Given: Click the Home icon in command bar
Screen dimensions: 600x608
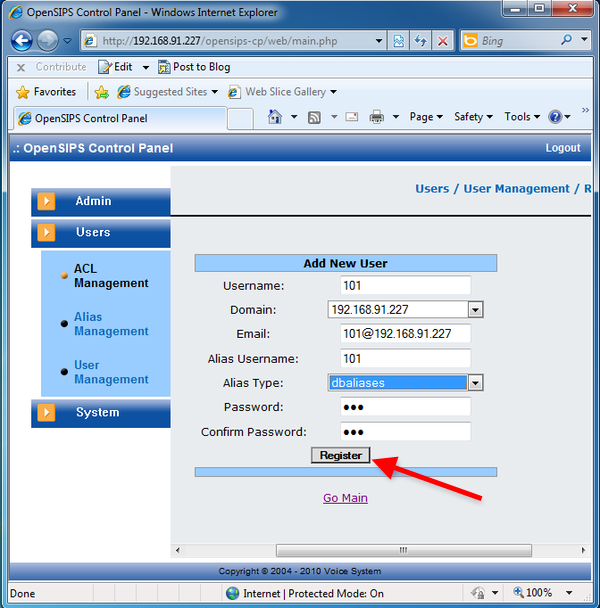Looking at the screenshot, I should [x=275, y=117].
